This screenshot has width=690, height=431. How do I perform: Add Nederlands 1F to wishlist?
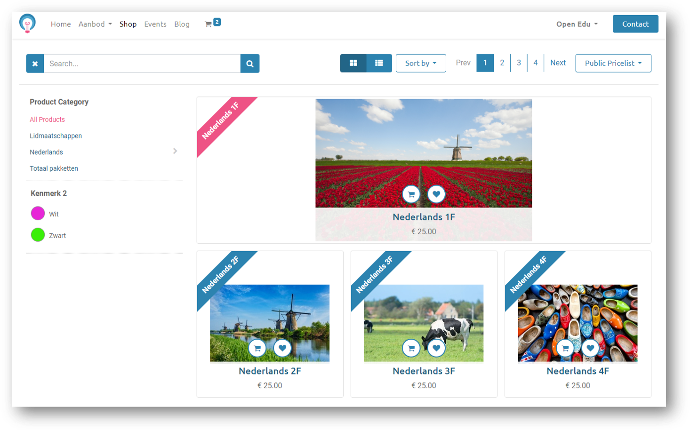click(x=436, y=195)
